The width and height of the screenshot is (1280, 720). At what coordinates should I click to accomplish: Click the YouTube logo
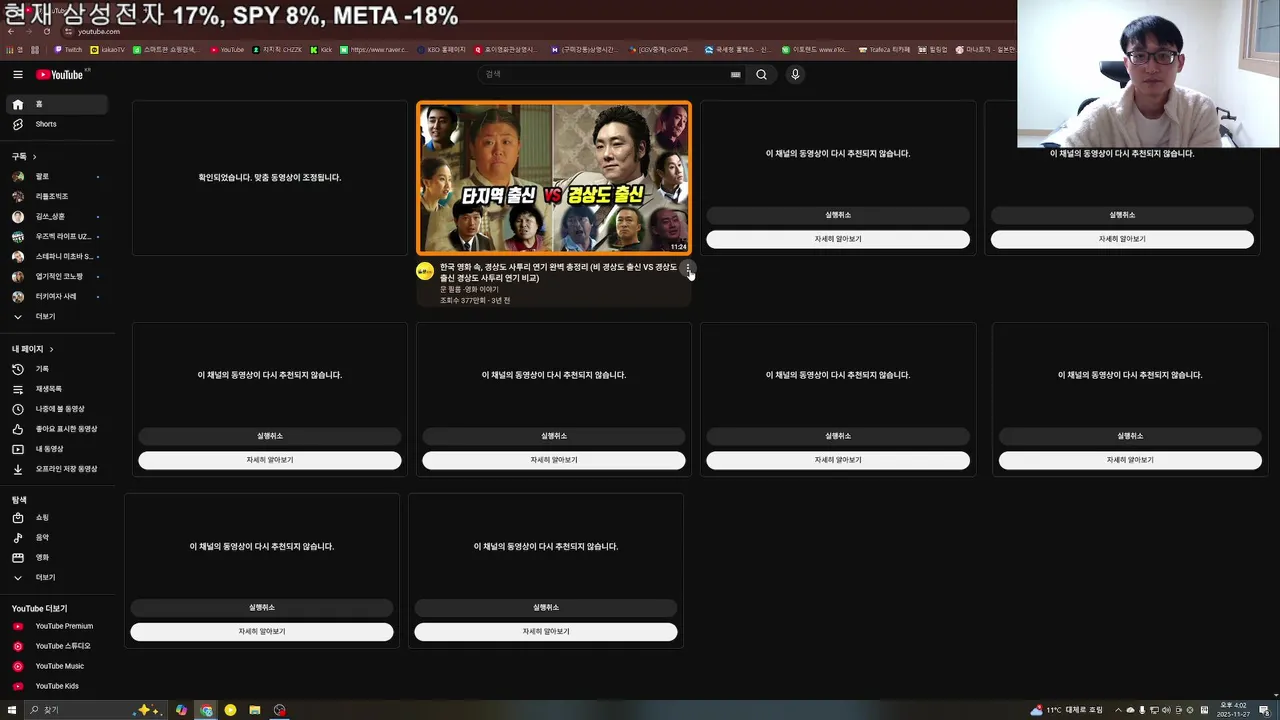(60, 74)
